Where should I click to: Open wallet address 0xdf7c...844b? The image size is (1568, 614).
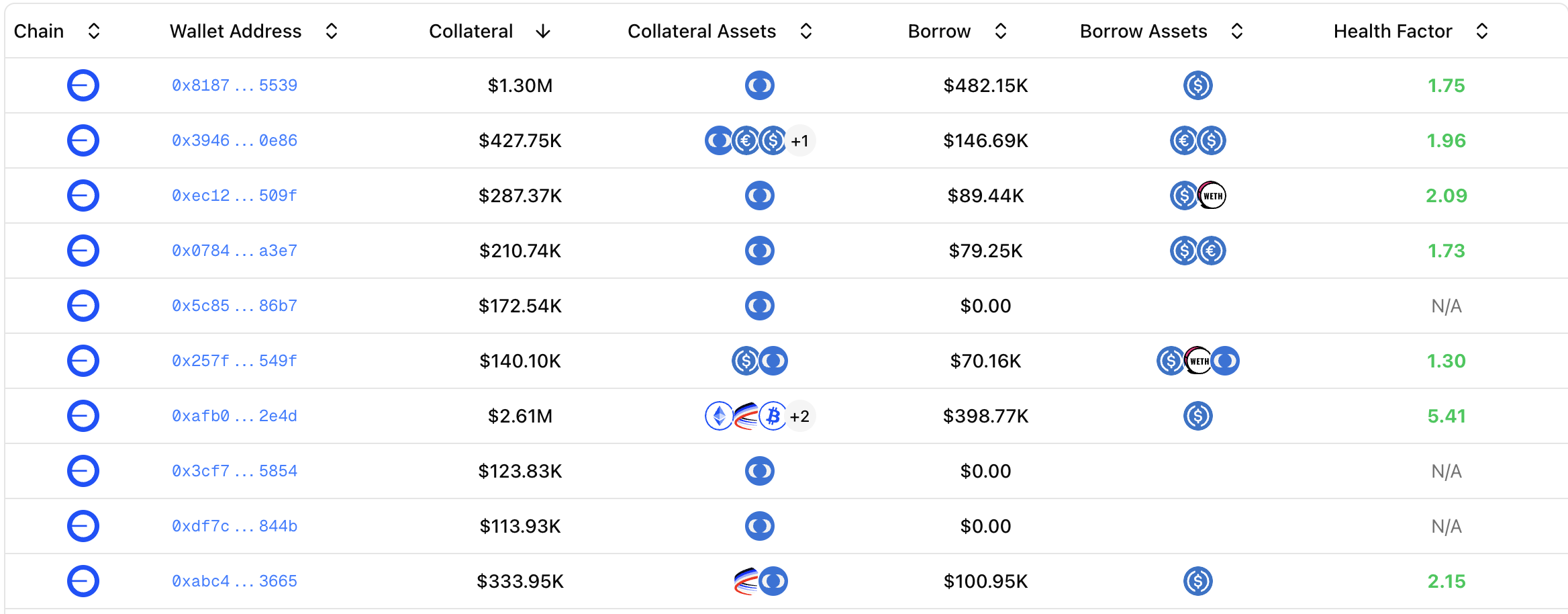234,526
